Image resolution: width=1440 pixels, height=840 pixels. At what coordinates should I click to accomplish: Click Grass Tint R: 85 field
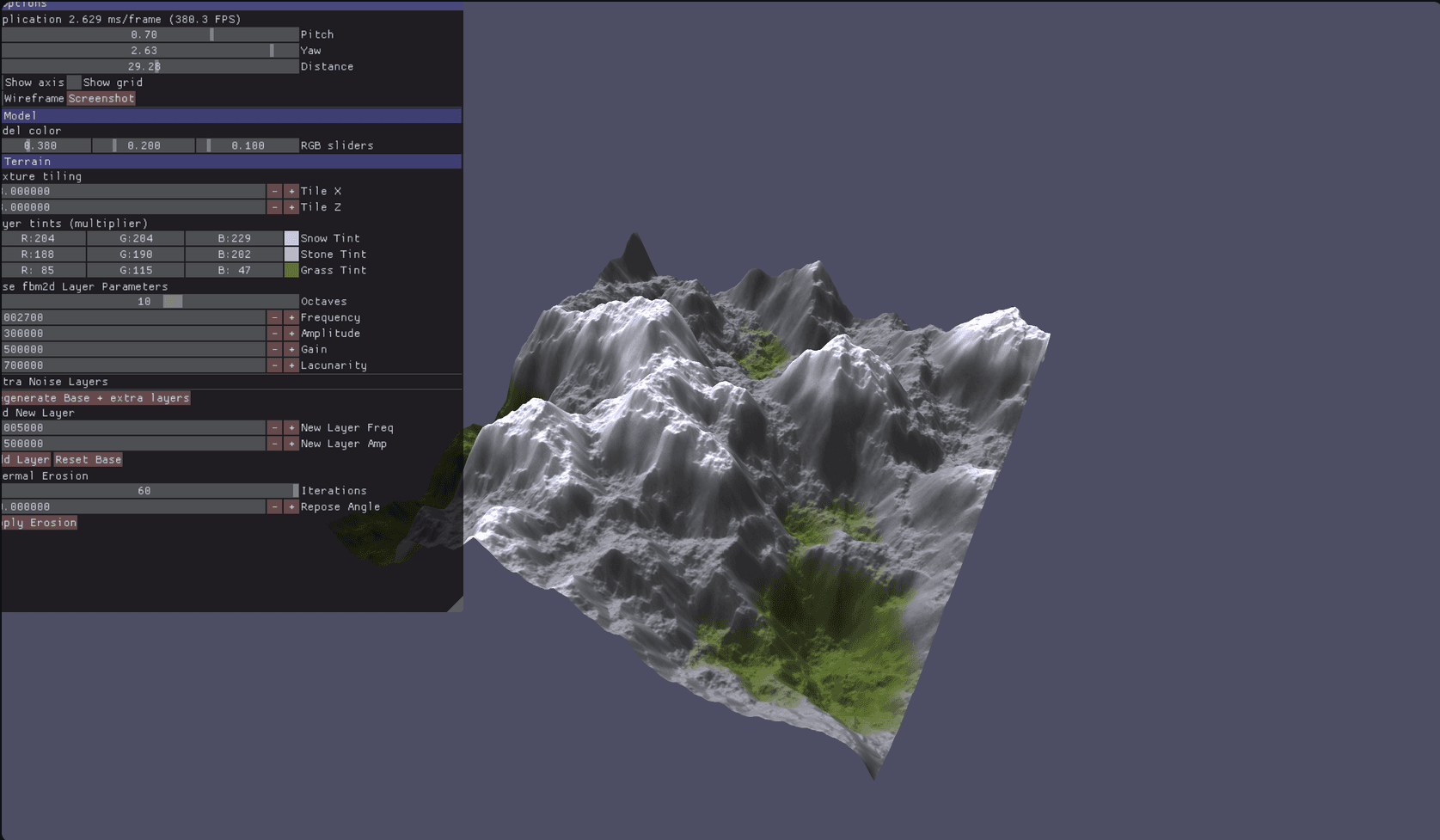(x=43, y=270)
